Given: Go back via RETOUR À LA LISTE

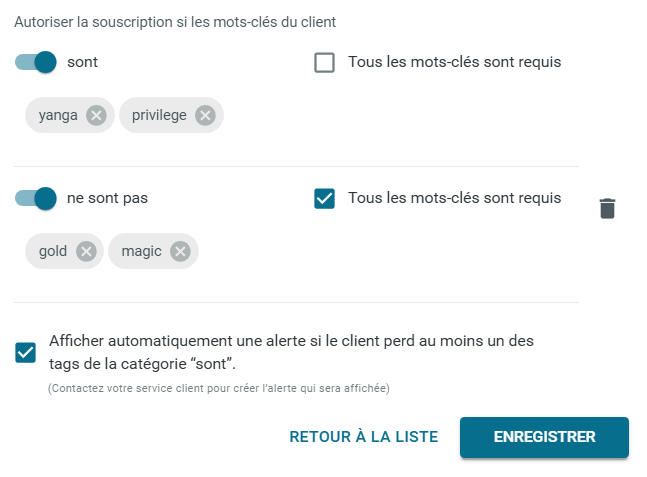Looking at the screenshot, I should click(364, 437).
